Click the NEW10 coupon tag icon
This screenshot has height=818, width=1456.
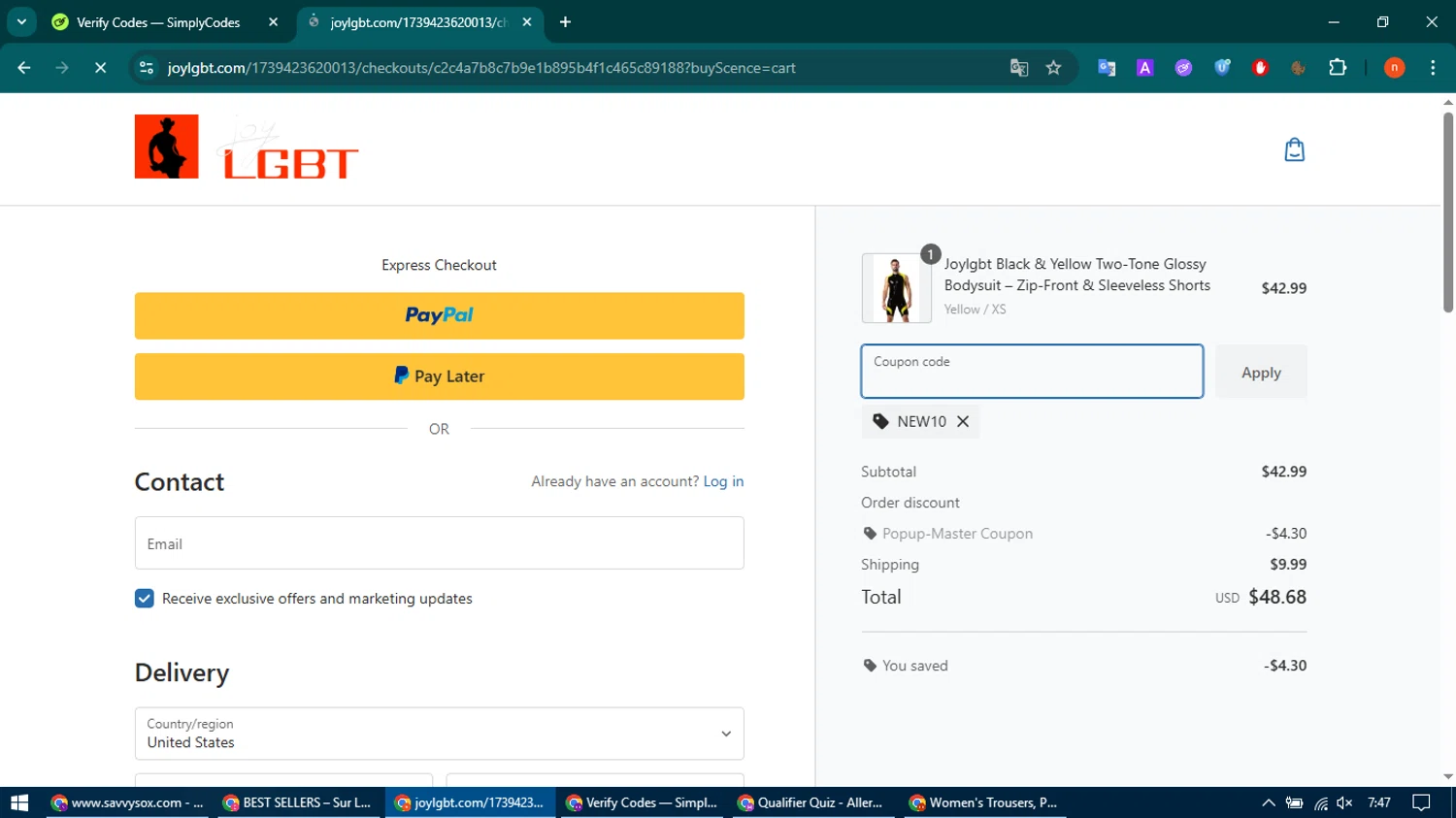pyautogui.click(x=880, y=421)
